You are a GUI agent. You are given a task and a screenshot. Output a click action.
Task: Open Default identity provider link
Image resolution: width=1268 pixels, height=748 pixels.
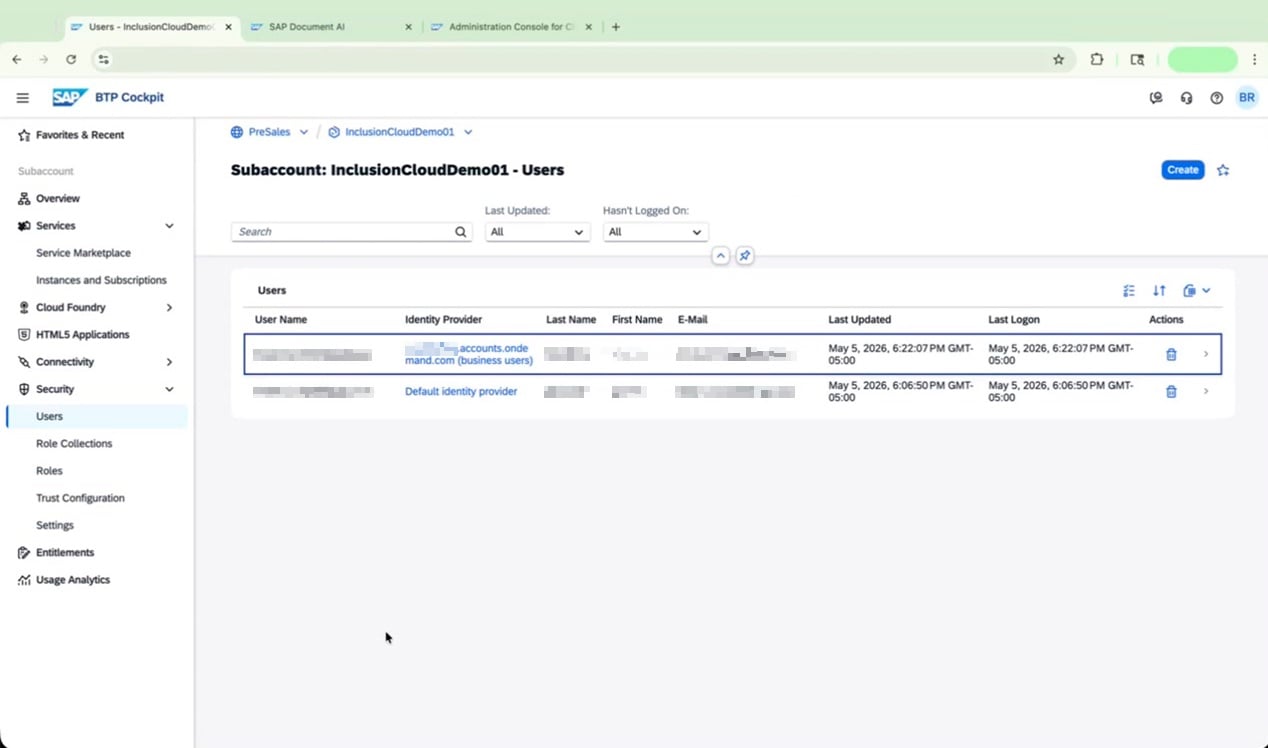pos(461,392)
